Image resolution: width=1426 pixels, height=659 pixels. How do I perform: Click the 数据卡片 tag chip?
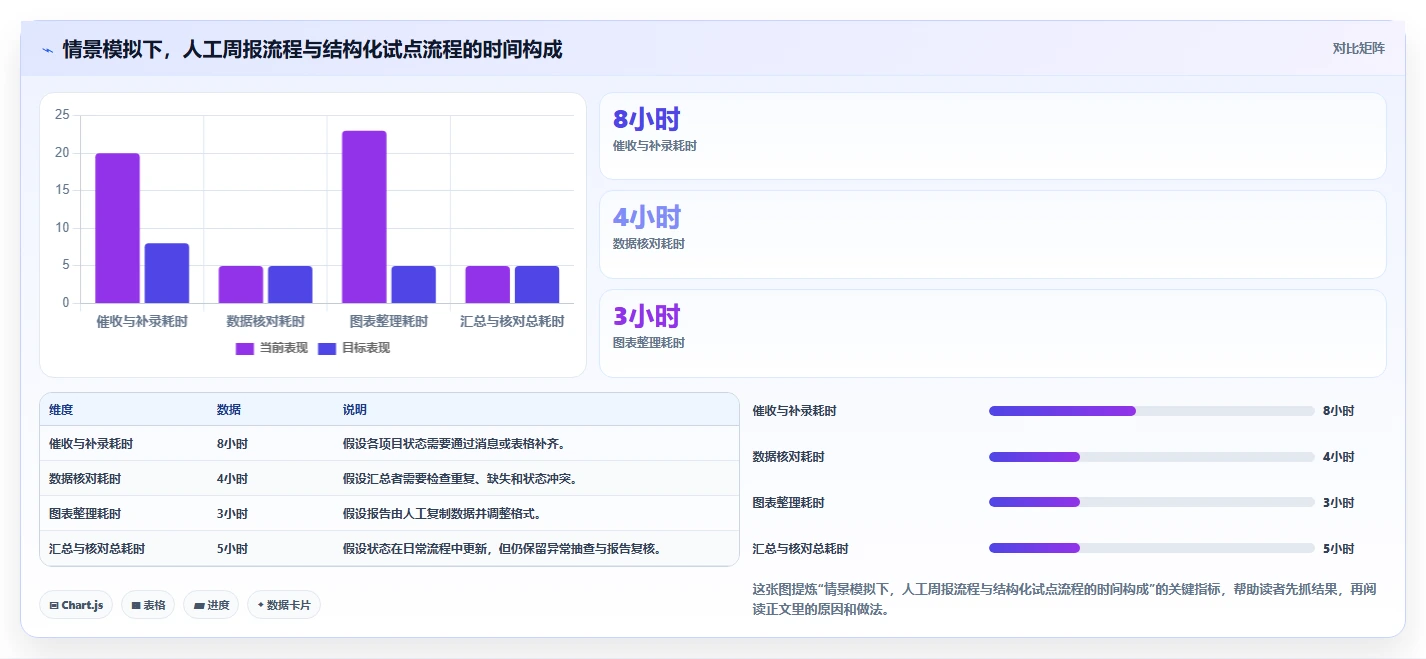point(284,605)
